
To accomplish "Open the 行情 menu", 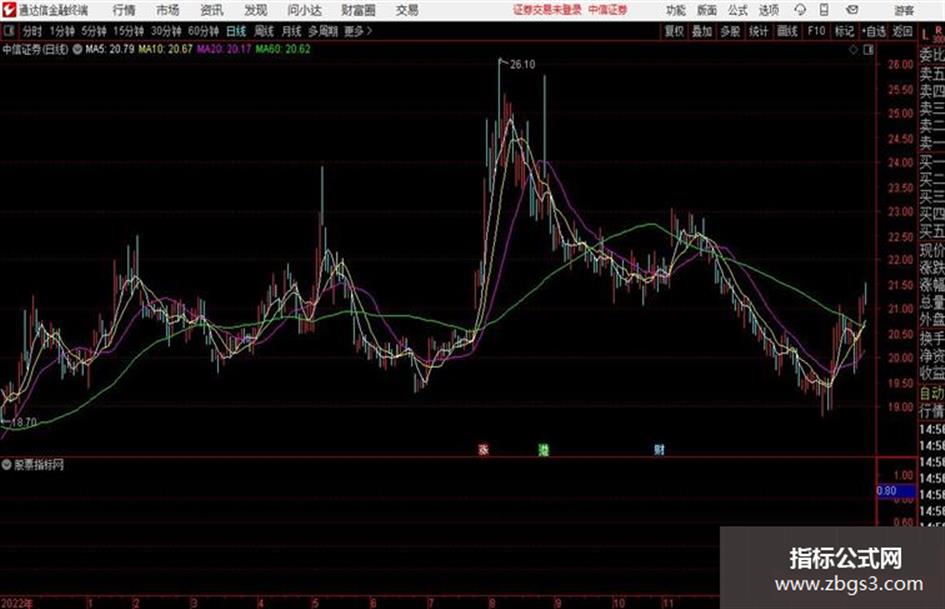I will click(x=124, y=10).
